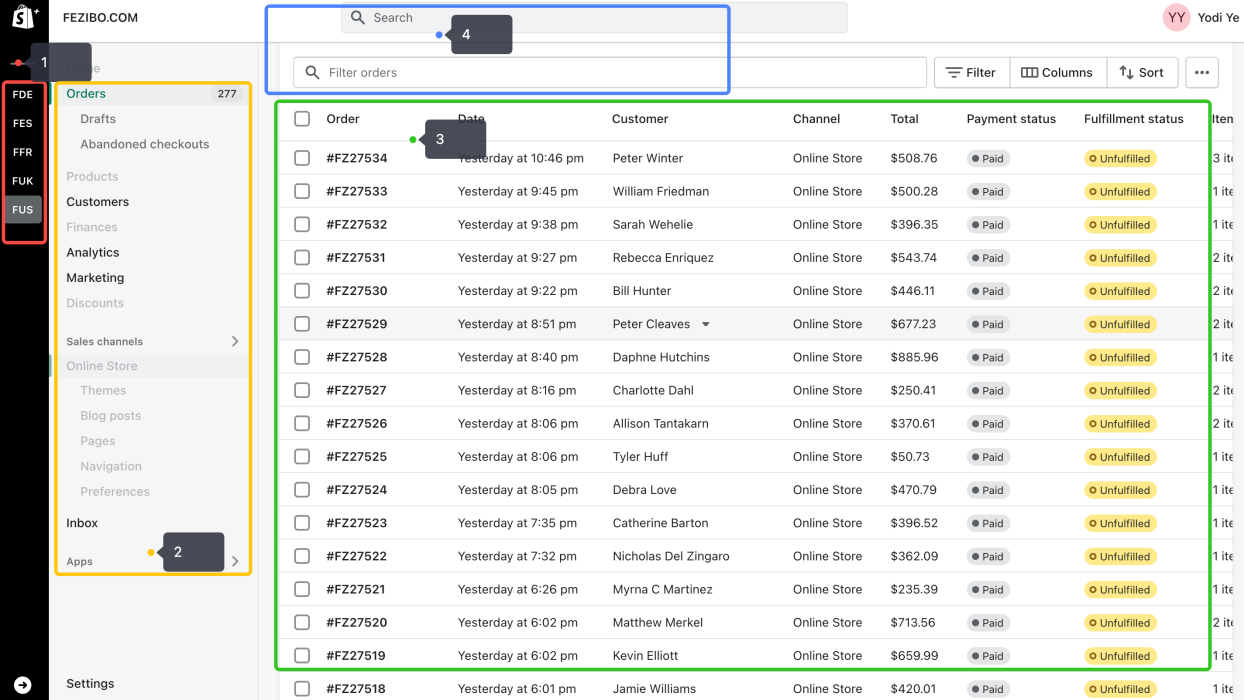Screen dimensions: 1244x700
Task: Open Customers in the sidebar
Action: 97,202
